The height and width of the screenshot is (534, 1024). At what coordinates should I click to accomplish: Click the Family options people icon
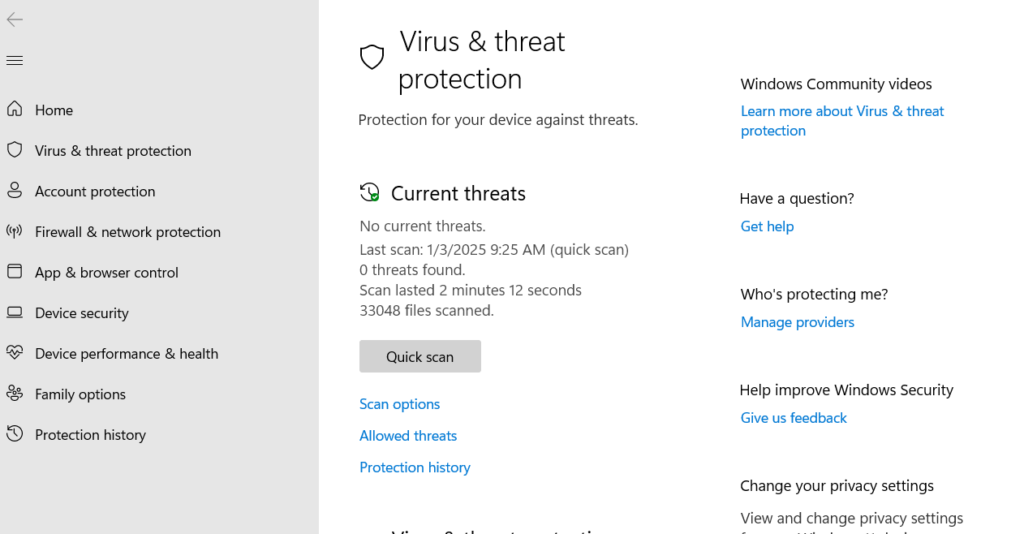coord(14,393)
